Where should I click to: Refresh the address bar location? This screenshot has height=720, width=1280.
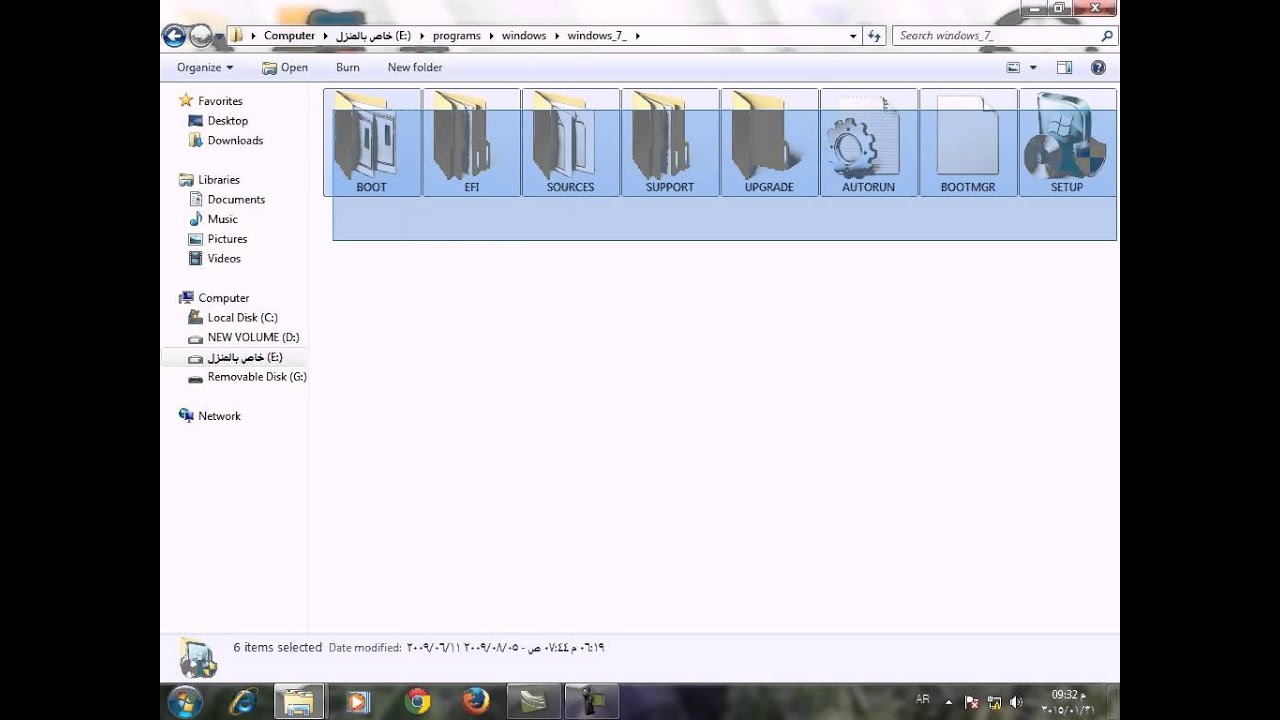click(x=874, y=36)
